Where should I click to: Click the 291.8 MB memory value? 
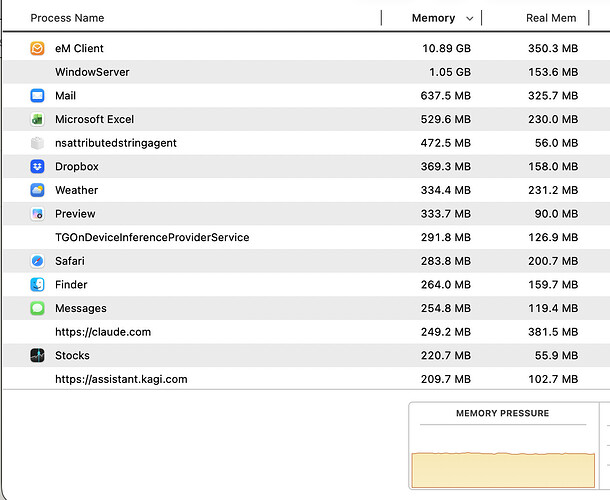(x=446, y=237)
